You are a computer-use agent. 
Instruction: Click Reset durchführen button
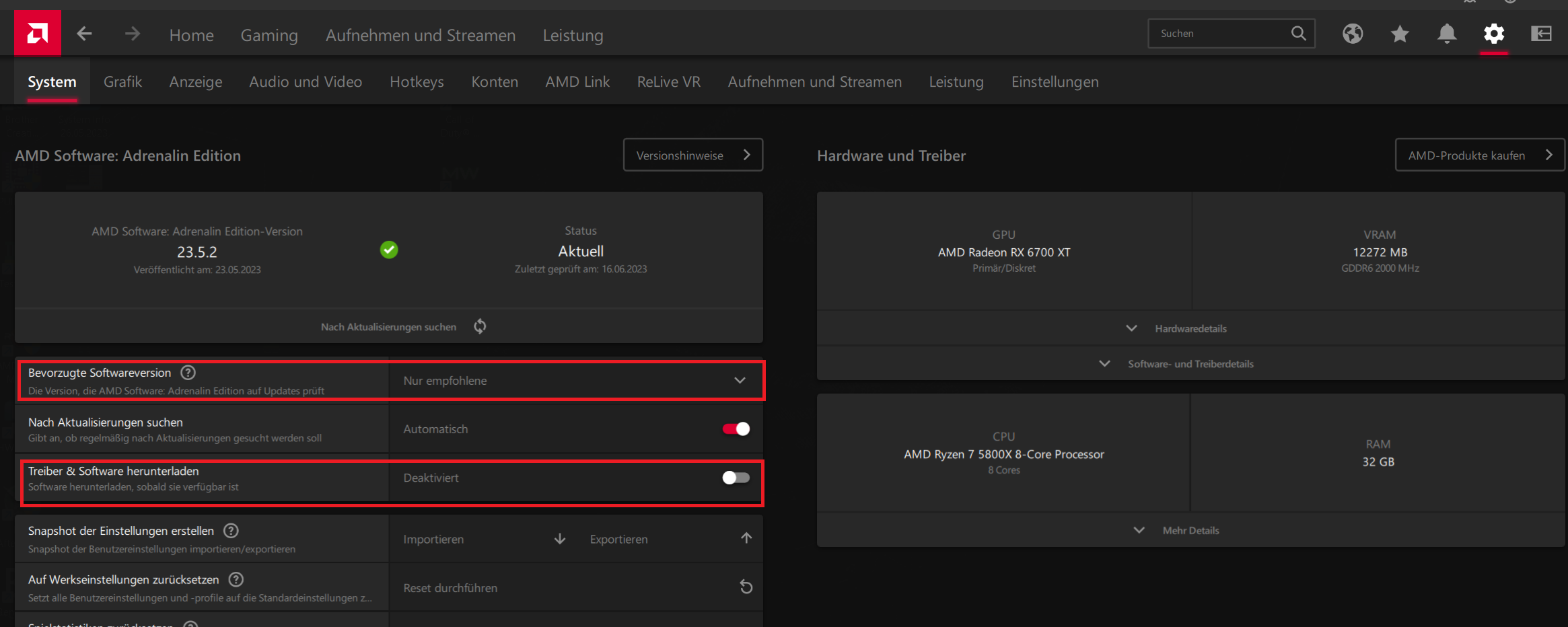coord(576,587)
